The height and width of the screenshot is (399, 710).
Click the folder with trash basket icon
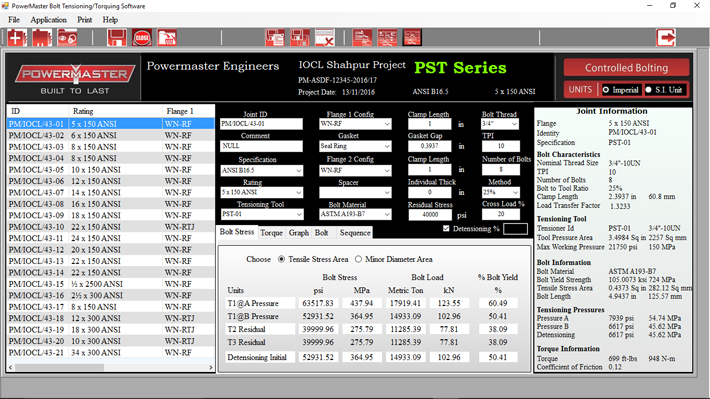(x=167, y=38)
